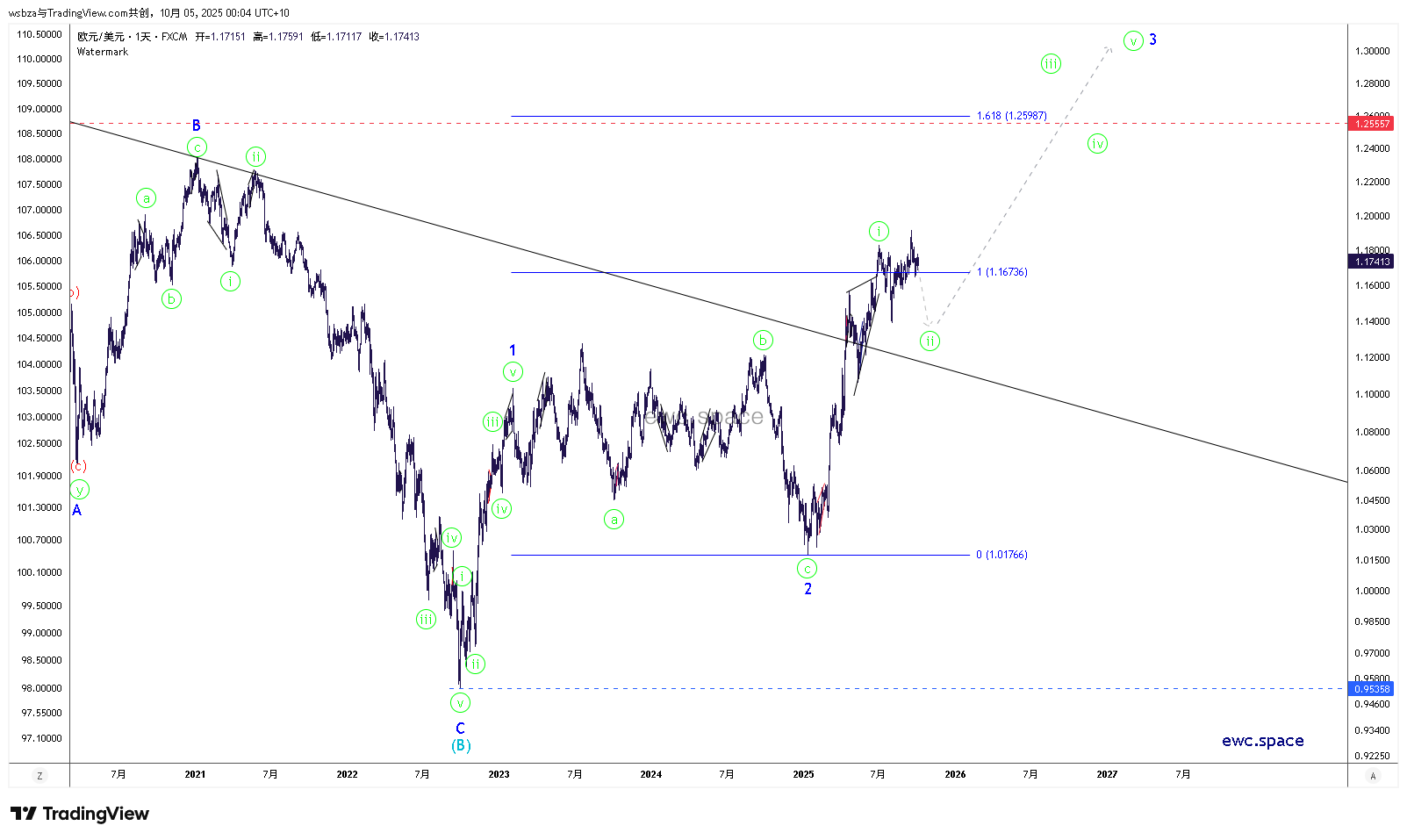
Task: Select the 1 (1.16736) Fibonacci level label
Action: click(x=1001, y=272)
